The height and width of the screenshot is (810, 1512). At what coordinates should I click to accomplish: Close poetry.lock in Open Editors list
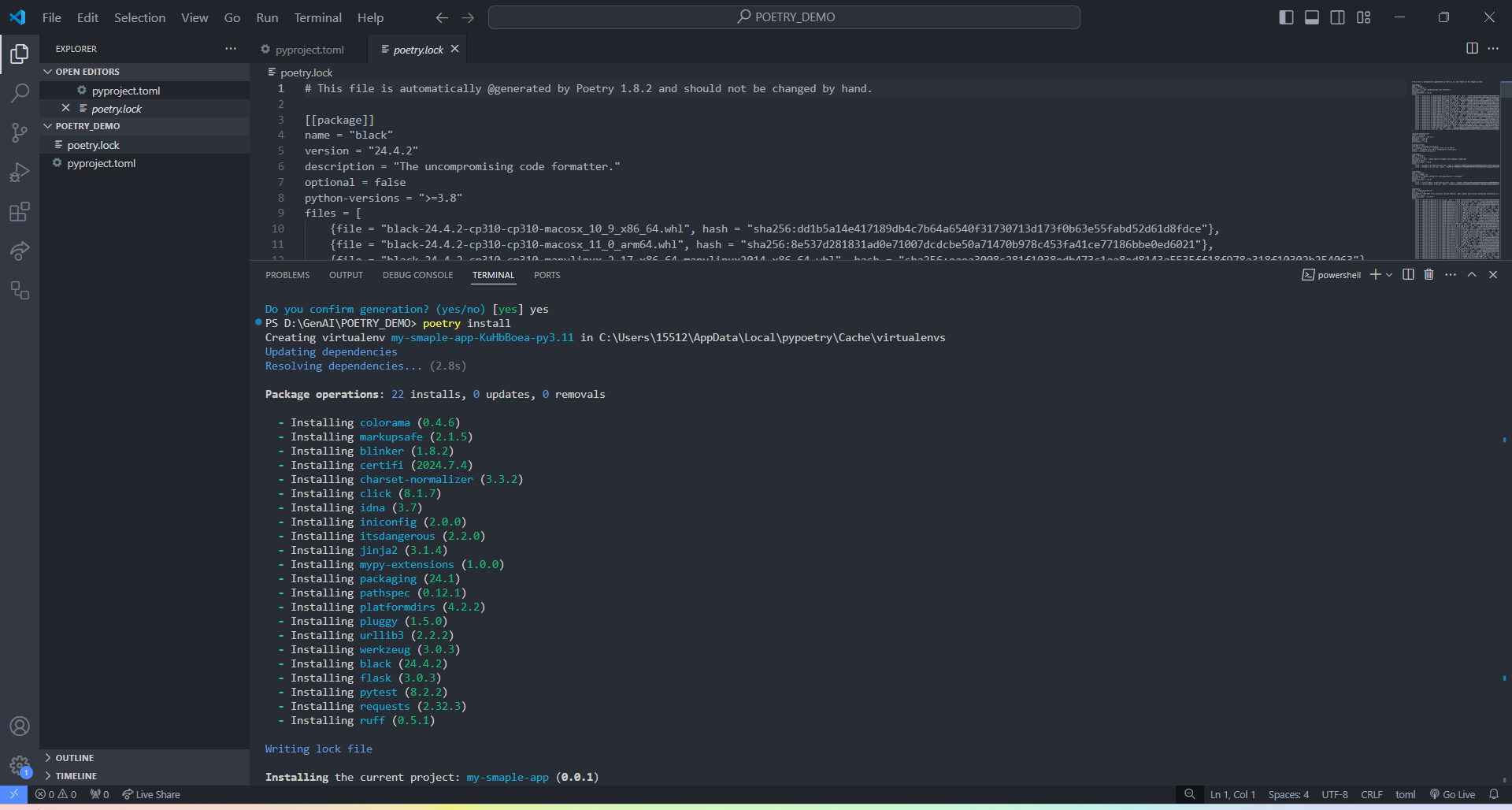point(65,108)
